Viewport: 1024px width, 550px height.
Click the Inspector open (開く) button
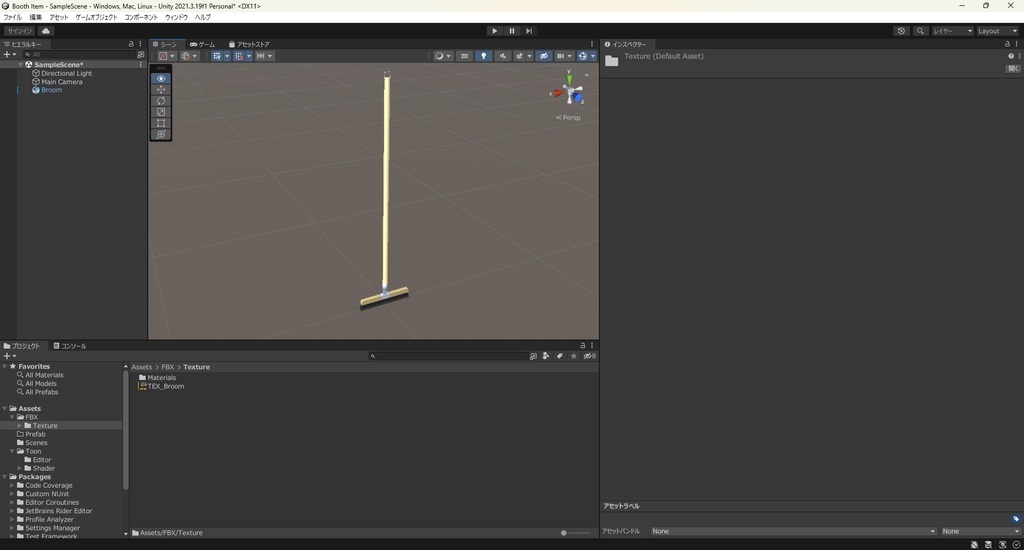pyautogui.click(x=1012, y=69)
